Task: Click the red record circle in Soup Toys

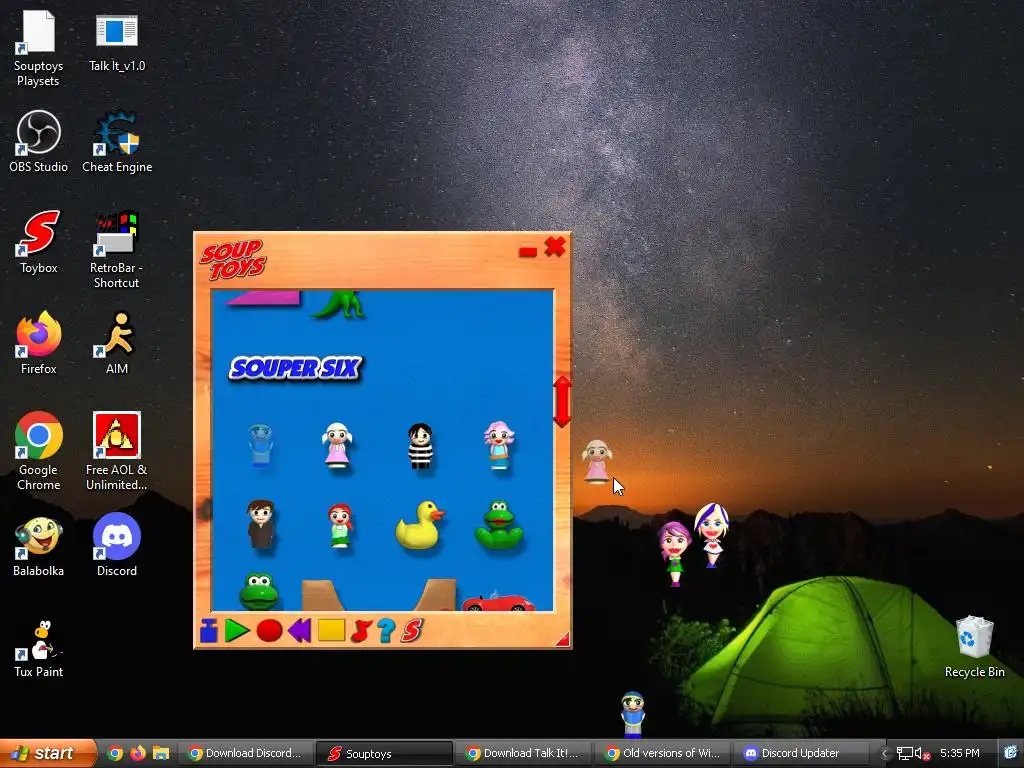Action: 269,630
